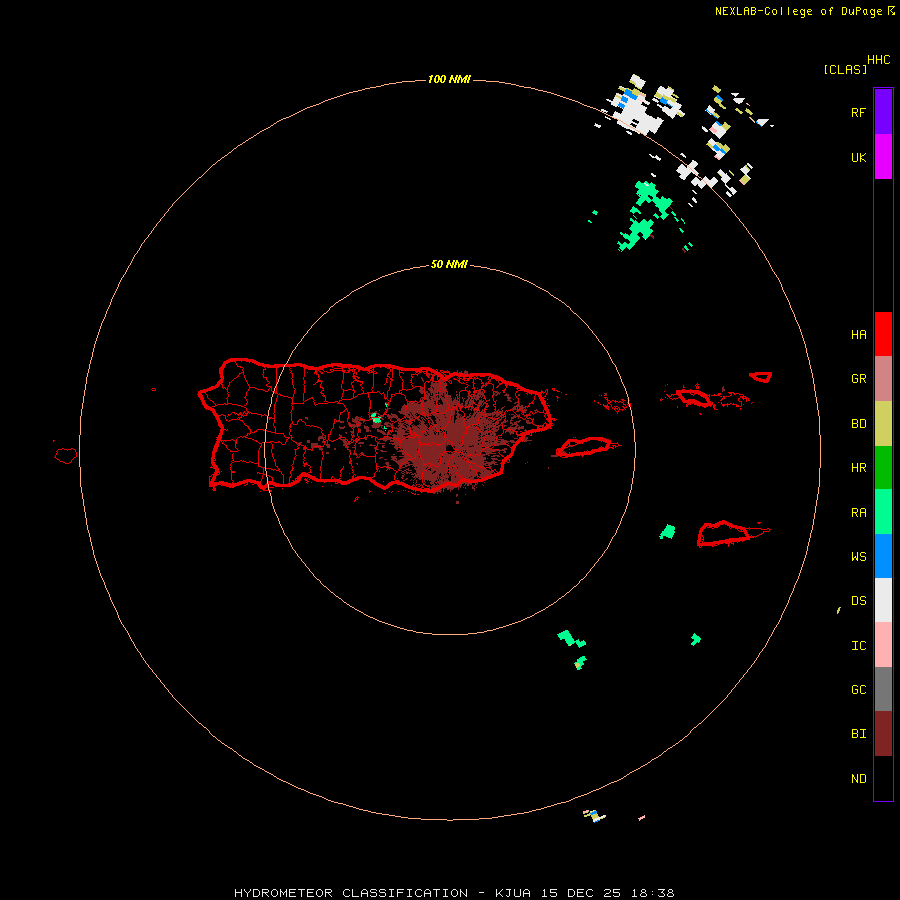Viewport: 900px width, 900px height.
Task: Click the "GC" legend label
Action: (858, 690)
